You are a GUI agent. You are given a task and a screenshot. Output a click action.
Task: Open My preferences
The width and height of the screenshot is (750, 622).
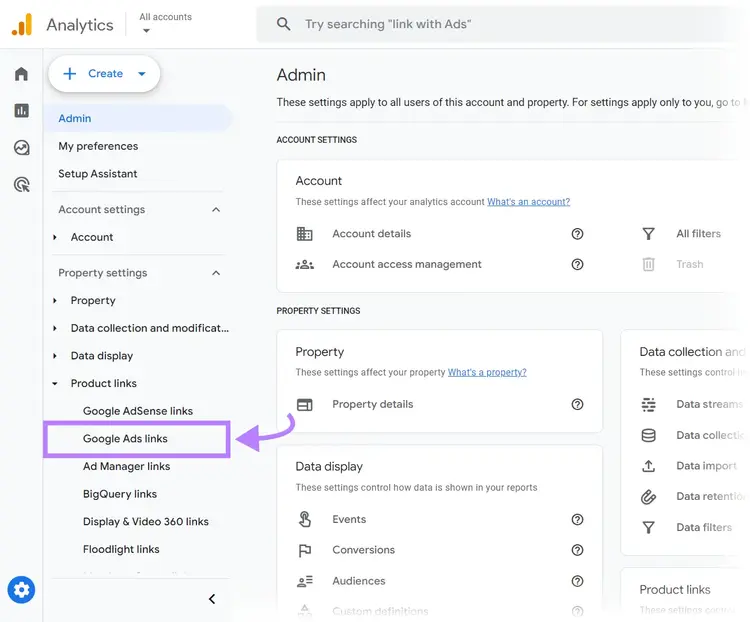pos(98,146)
